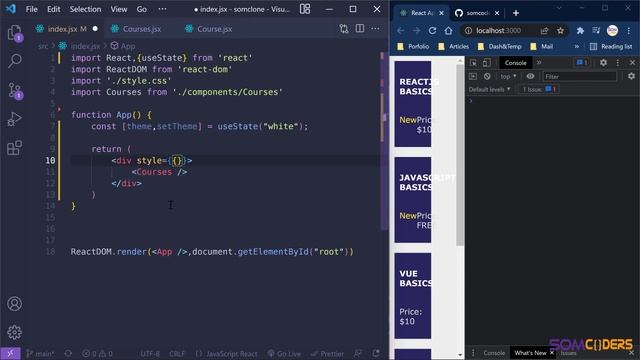Open the Default levels dropdown
Image resolution: width=640 pixels, height=360 pixels.
pyautogui.click(x=489, y=89)
